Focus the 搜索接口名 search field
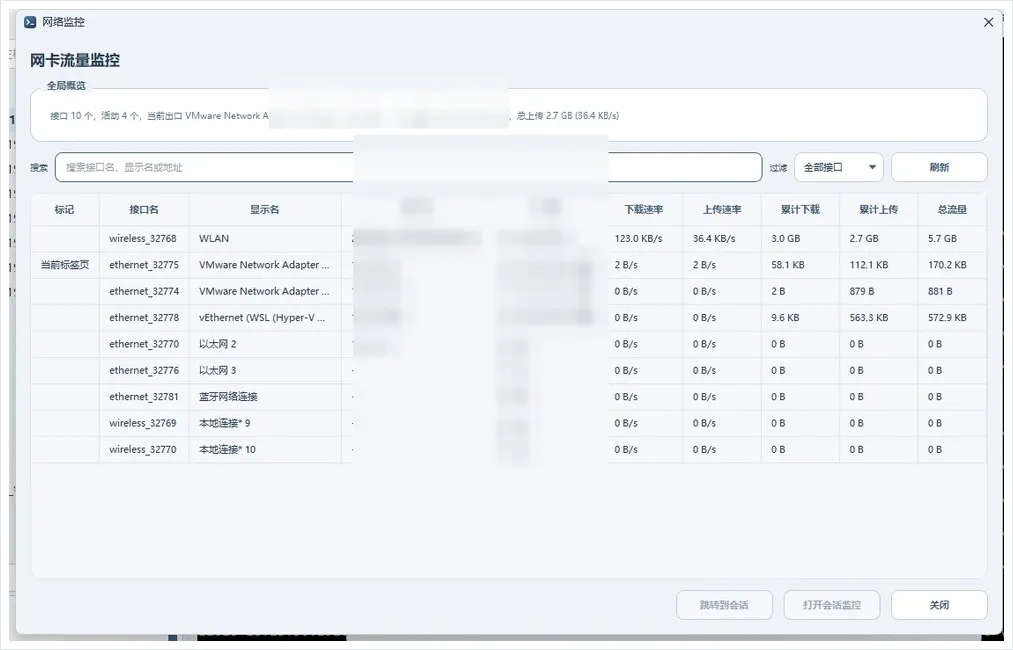1013x650 pixels. pyautogui.click(x=408, y=167)
